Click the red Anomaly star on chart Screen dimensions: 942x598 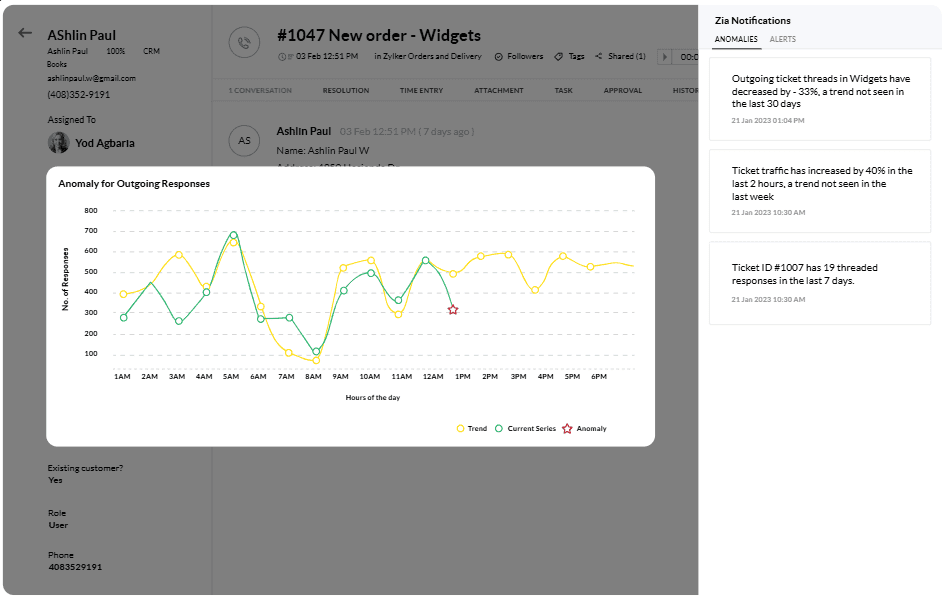[453, 310]
